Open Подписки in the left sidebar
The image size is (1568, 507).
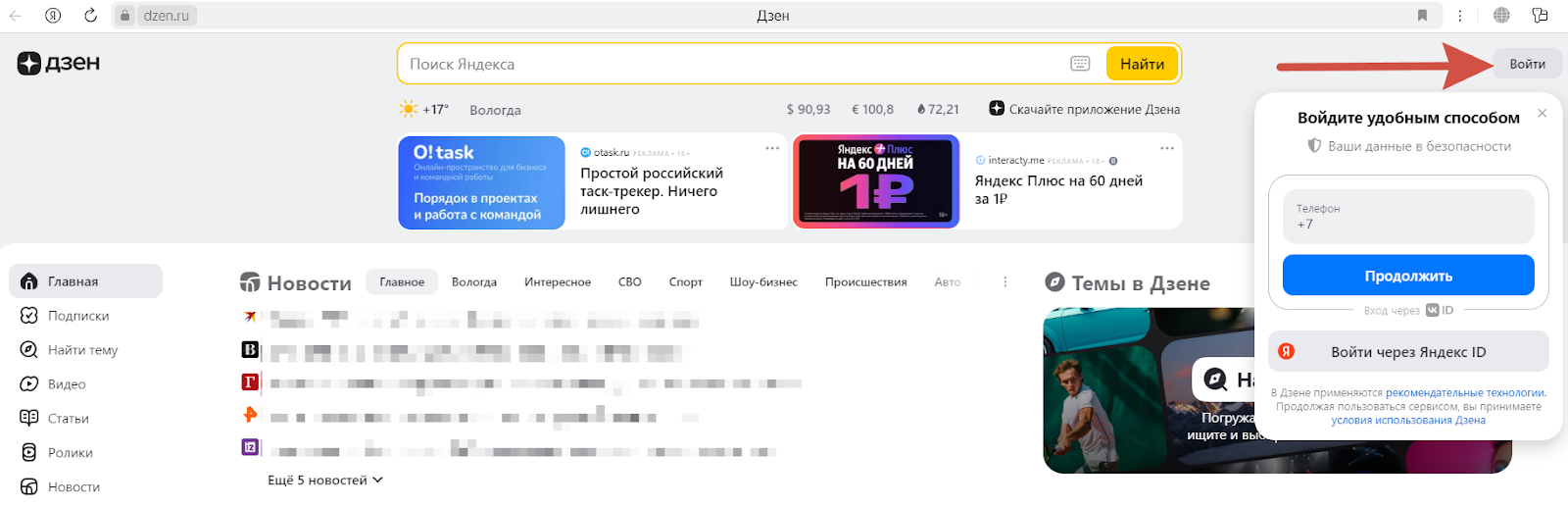pyautogui.click(x=78, y=316)
